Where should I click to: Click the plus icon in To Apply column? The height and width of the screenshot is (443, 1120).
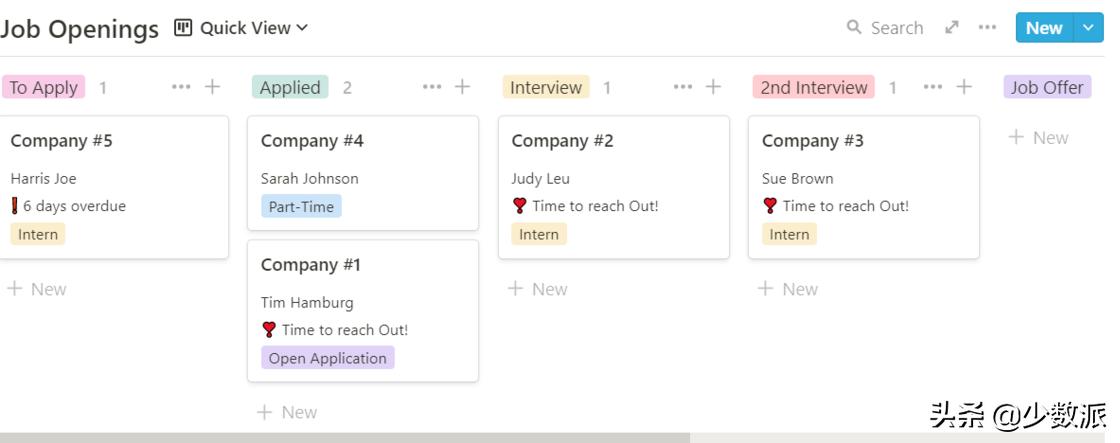tap(212, 87)
